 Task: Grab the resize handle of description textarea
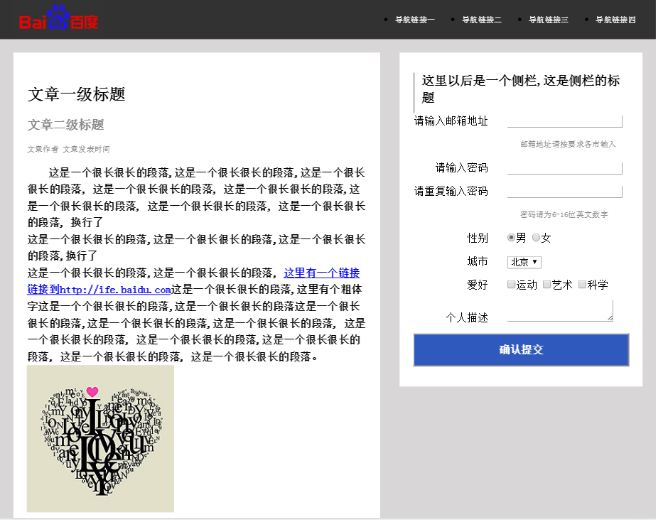tap(609, 317)
